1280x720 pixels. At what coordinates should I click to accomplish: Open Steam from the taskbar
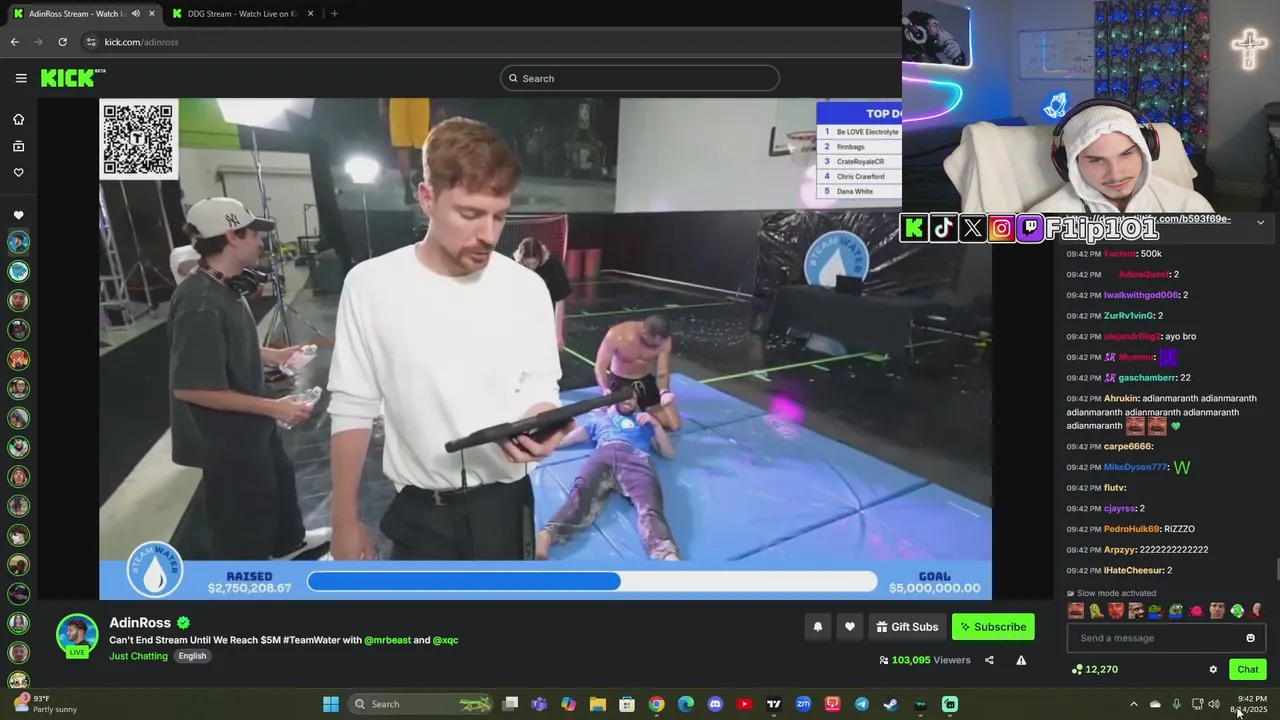point(891,704)
